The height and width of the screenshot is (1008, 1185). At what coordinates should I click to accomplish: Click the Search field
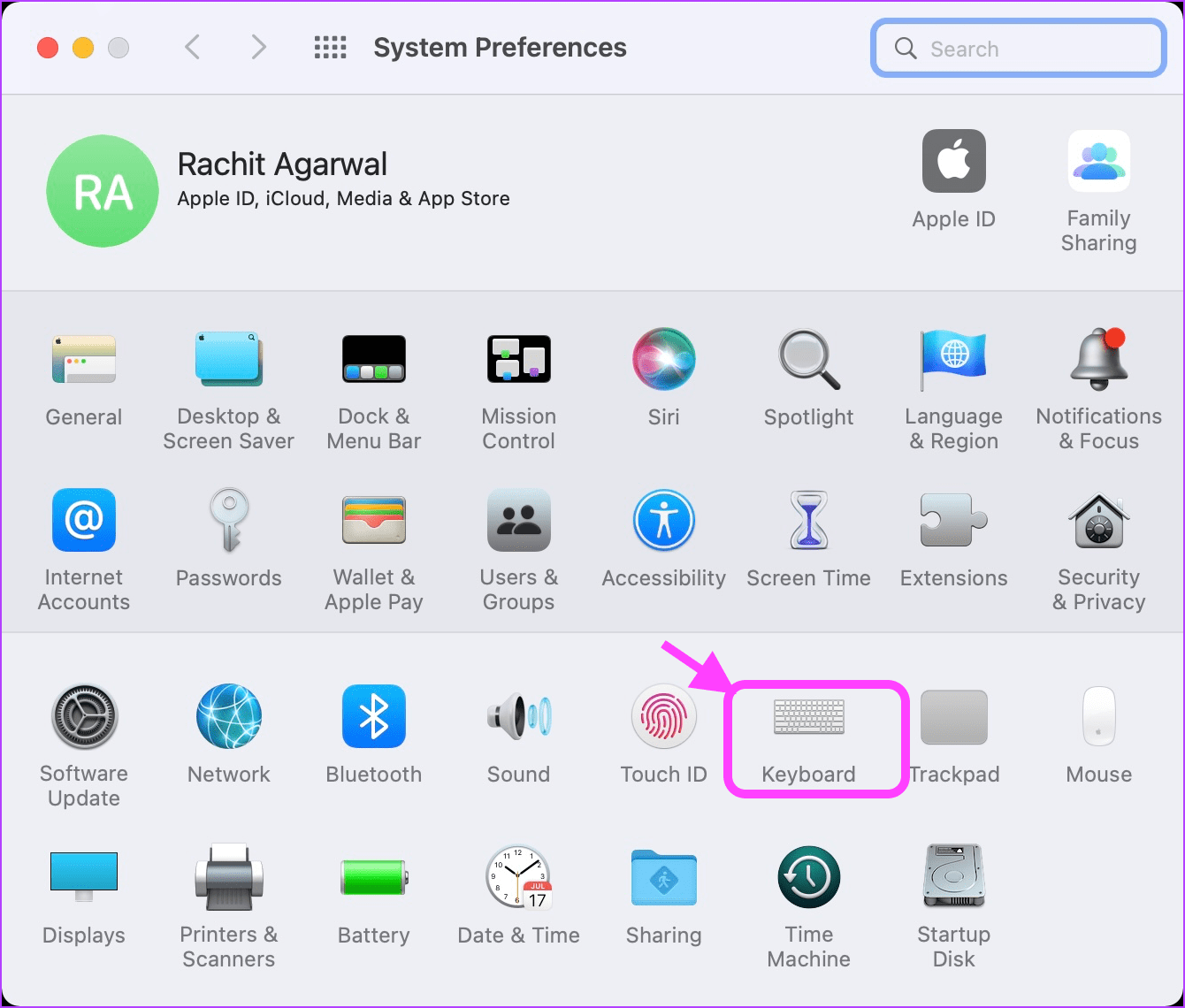[1019, 49]
